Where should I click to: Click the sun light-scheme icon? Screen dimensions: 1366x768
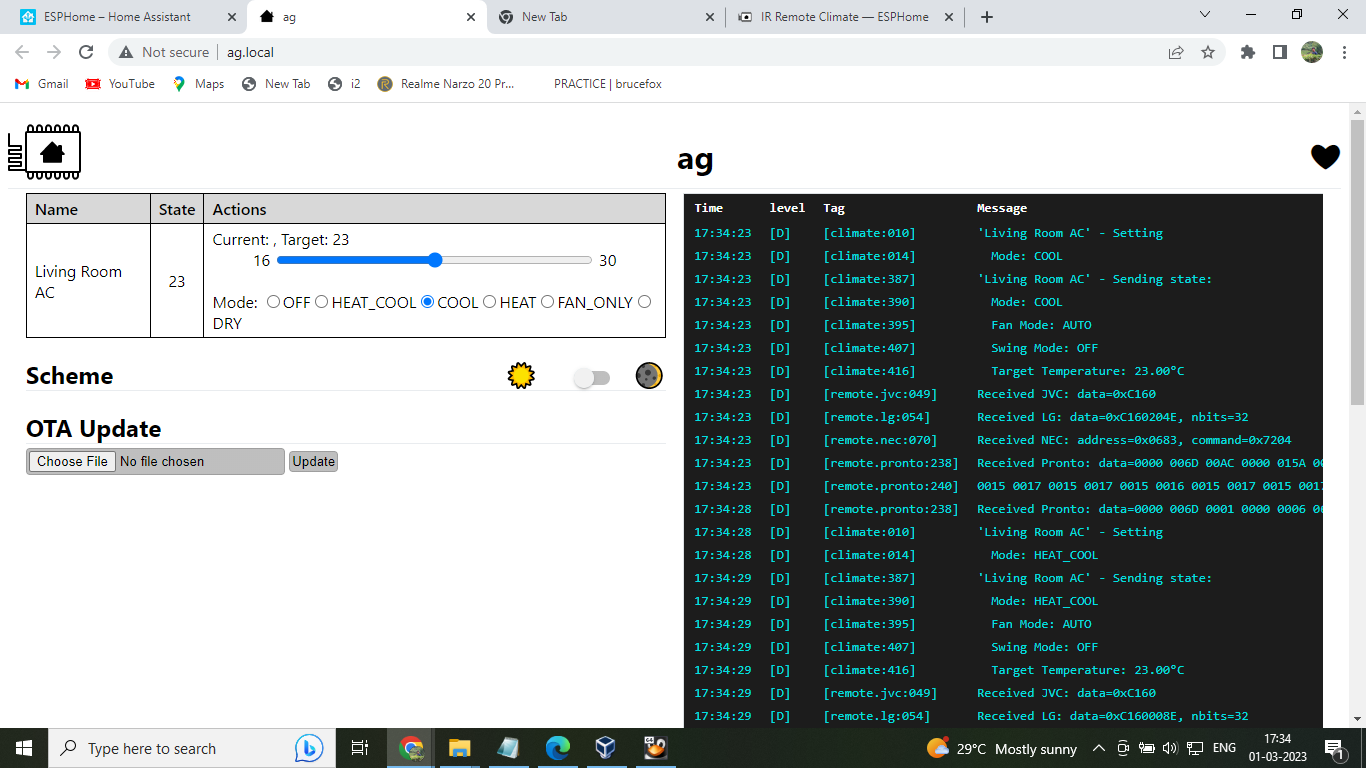pos(521,376)
